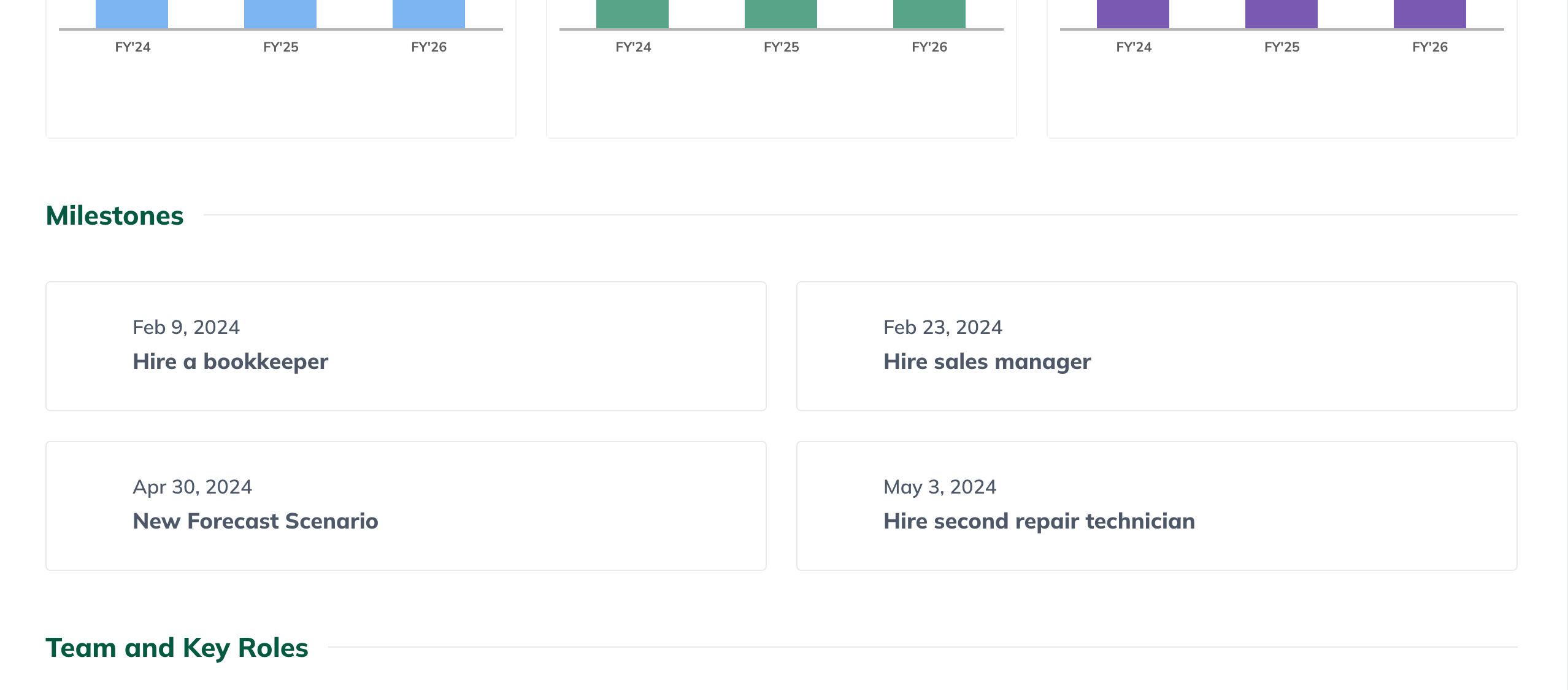Select the green FY'26 bar

click(x=929, y=12)
